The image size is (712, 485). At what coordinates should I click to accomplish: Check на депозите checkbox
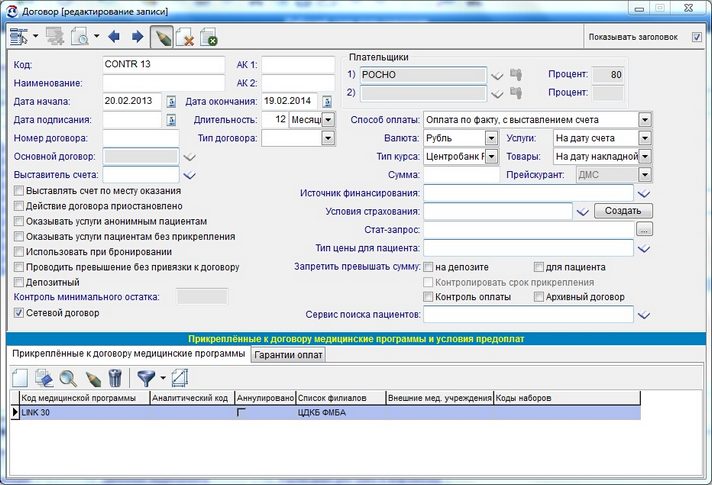click(428, 267)
